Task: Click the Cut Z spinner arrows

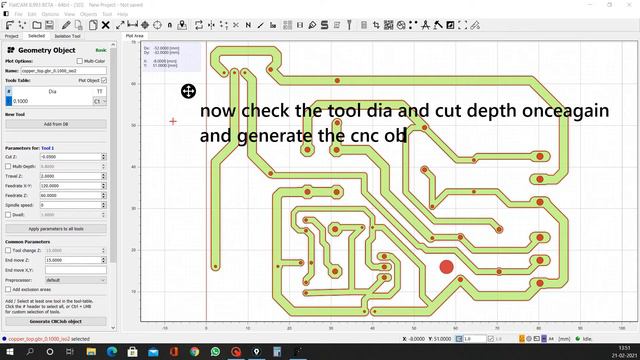Action: click(x=104, y=157)
